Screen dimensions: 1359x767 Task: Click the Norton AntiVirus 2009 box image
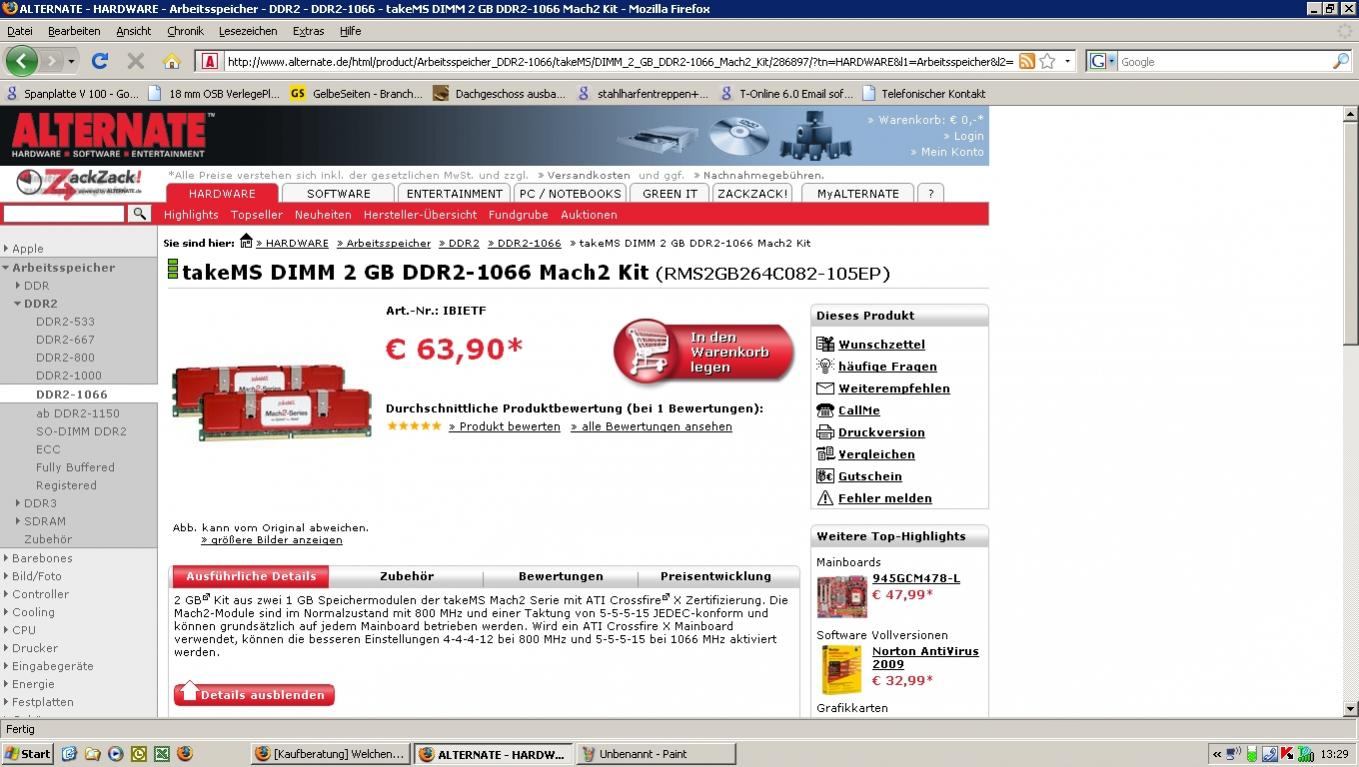click(841, 669)
